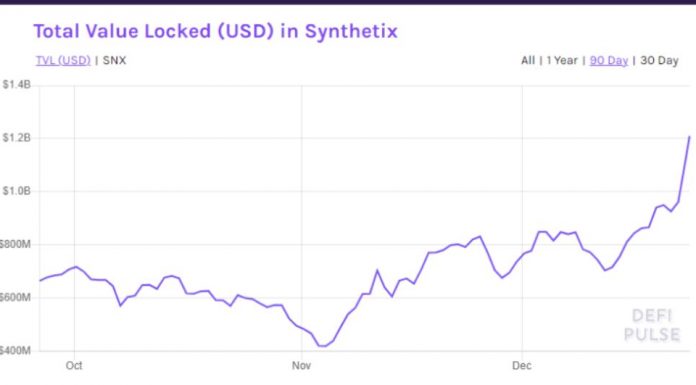The image size is (696, 385).
Task: Click the dark header bar at top
Action: (x=348, y=2)
